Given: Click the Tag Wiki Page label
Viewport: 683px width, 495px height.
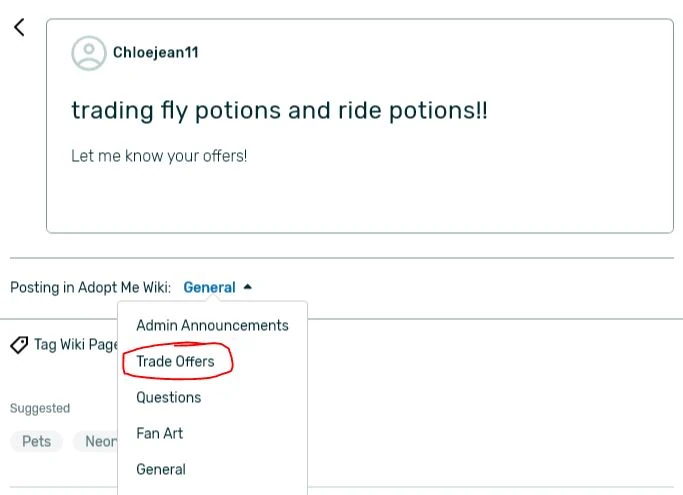Looking at the screenshot, I should 76,344.
